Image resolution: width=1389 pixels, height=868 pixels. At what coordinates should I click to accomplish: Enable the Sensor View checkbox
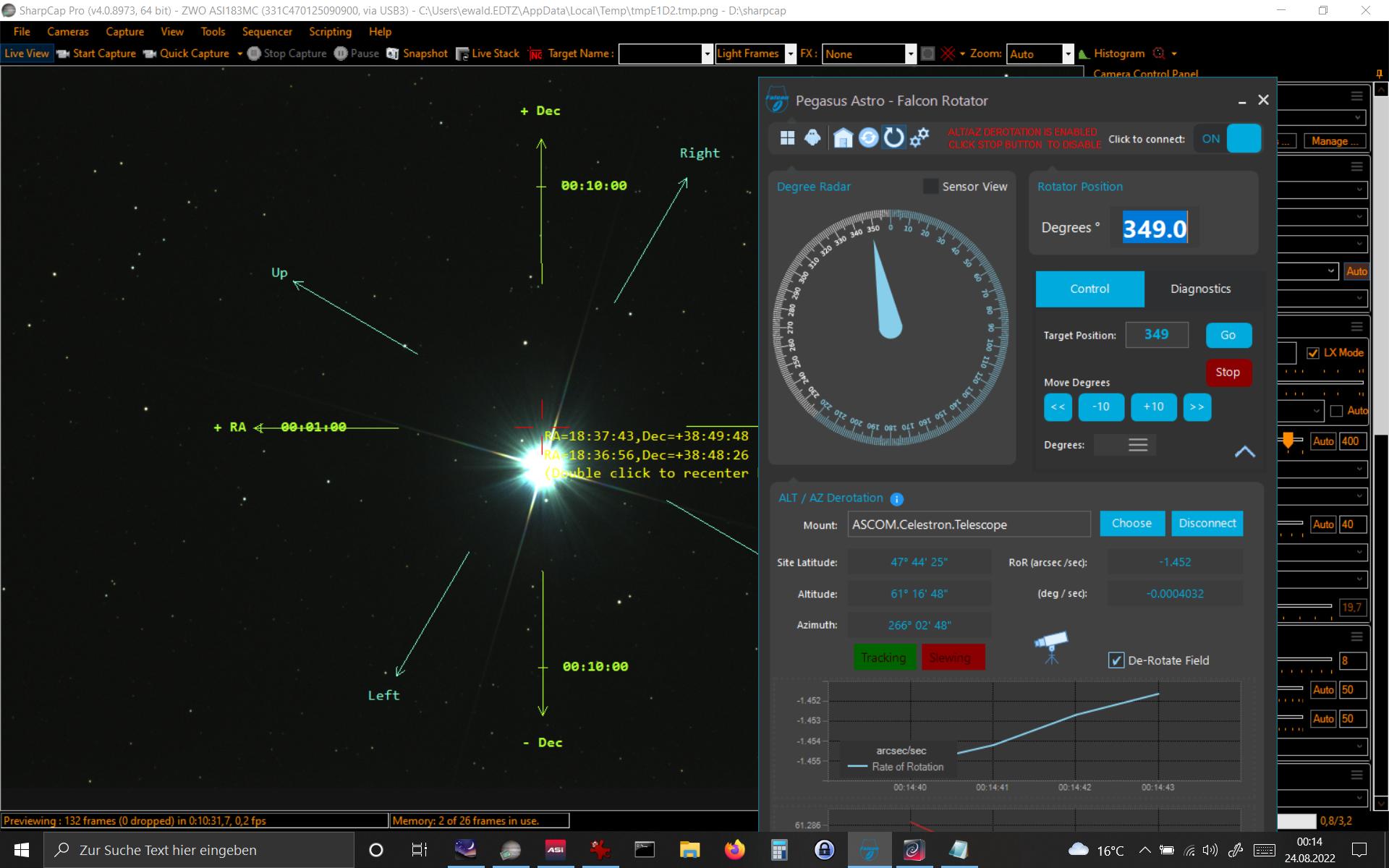coord(930,187)
